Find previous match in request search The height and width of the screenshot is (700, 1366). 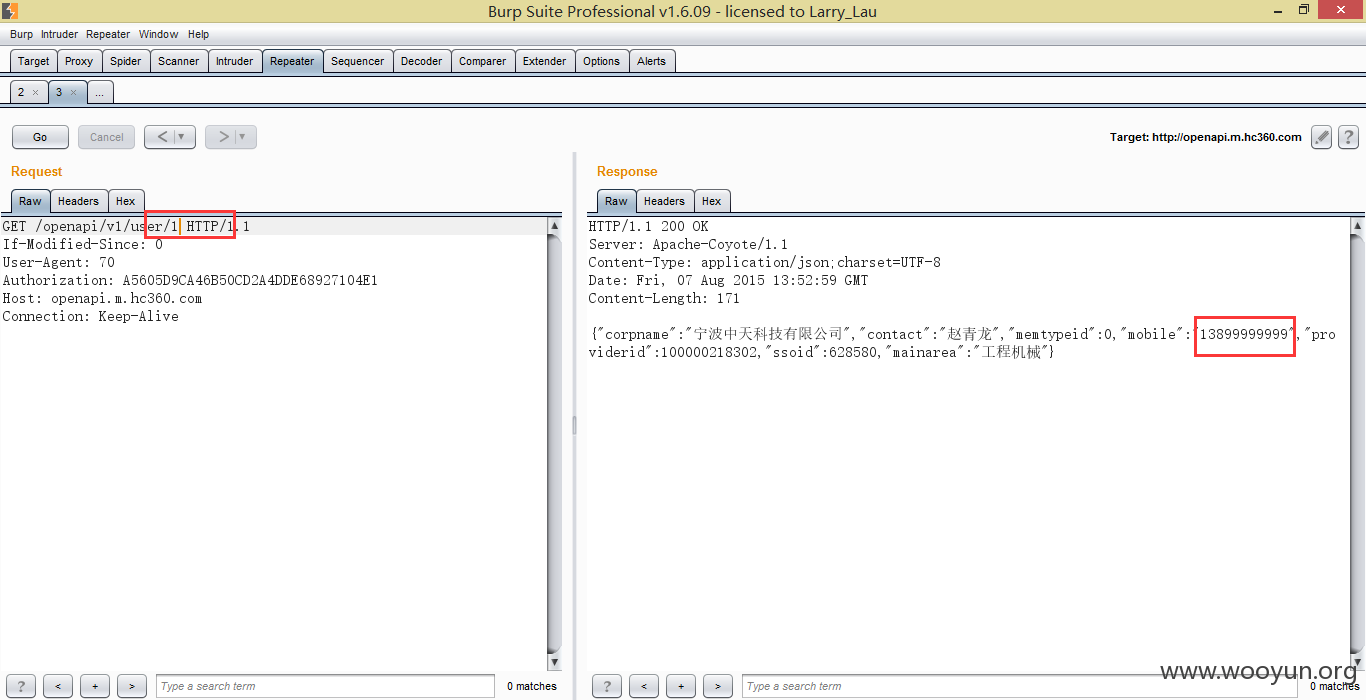pyautogui.click(x=58, y=686)
